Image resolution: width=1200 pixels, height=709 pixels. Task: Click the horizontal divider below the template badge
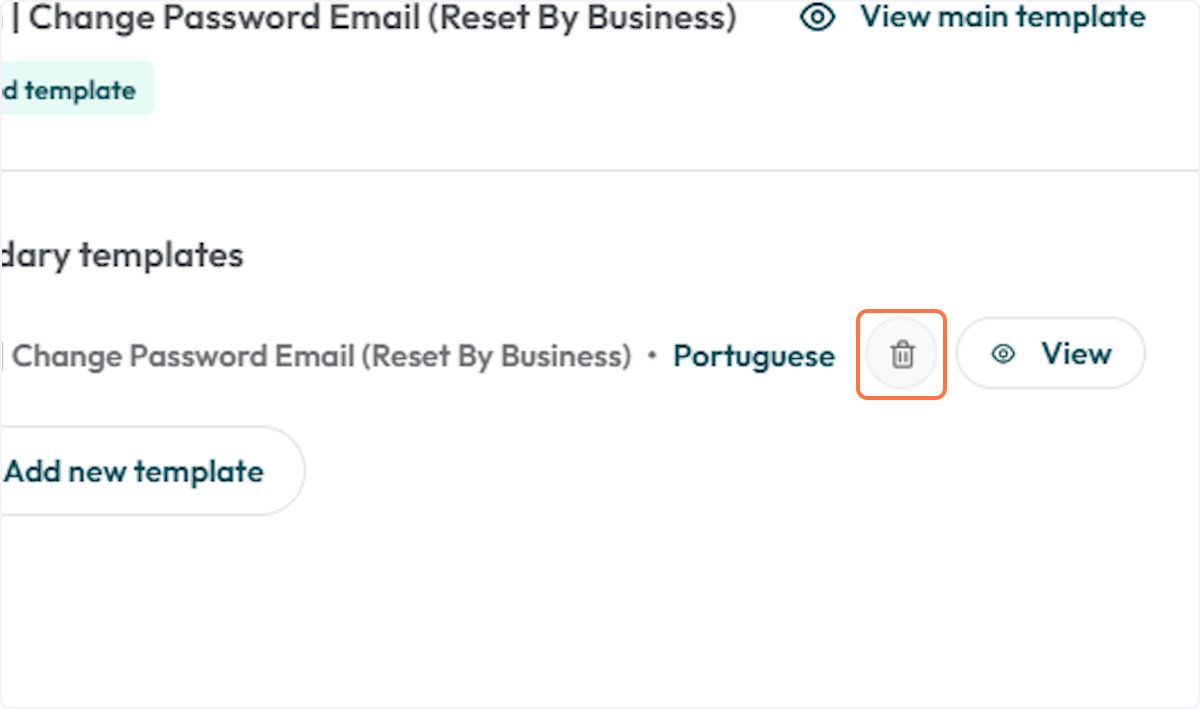[x=600, y=170]
